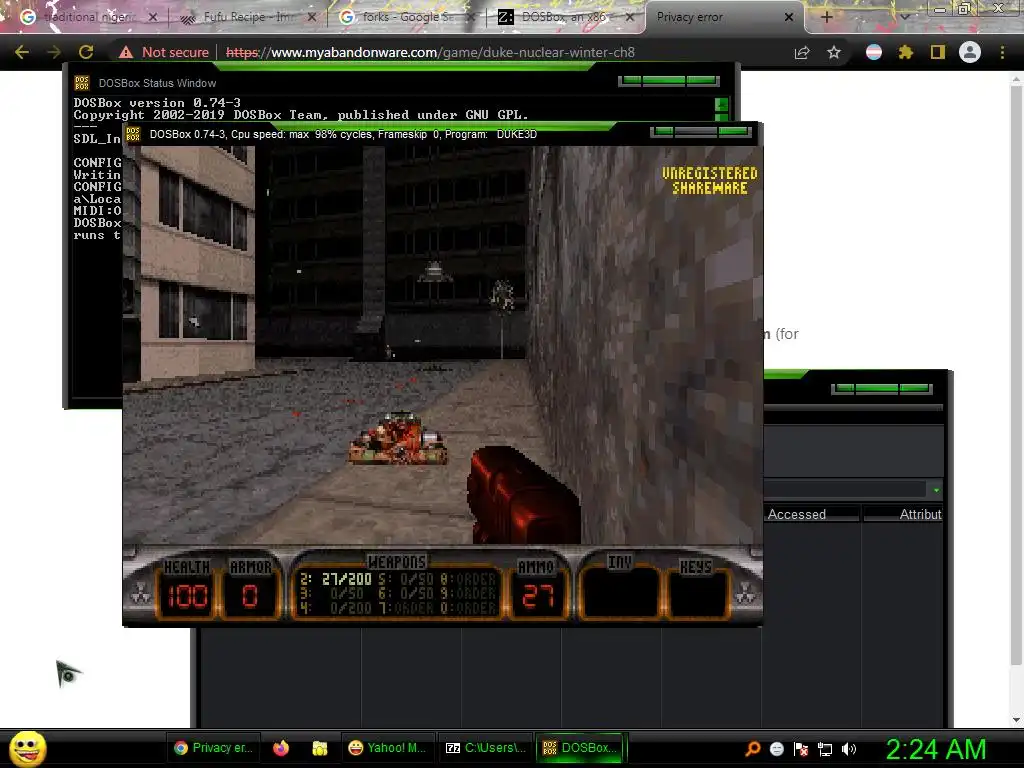
Task: Click the myabandonware URL address bar
Action: pos(430,52)
